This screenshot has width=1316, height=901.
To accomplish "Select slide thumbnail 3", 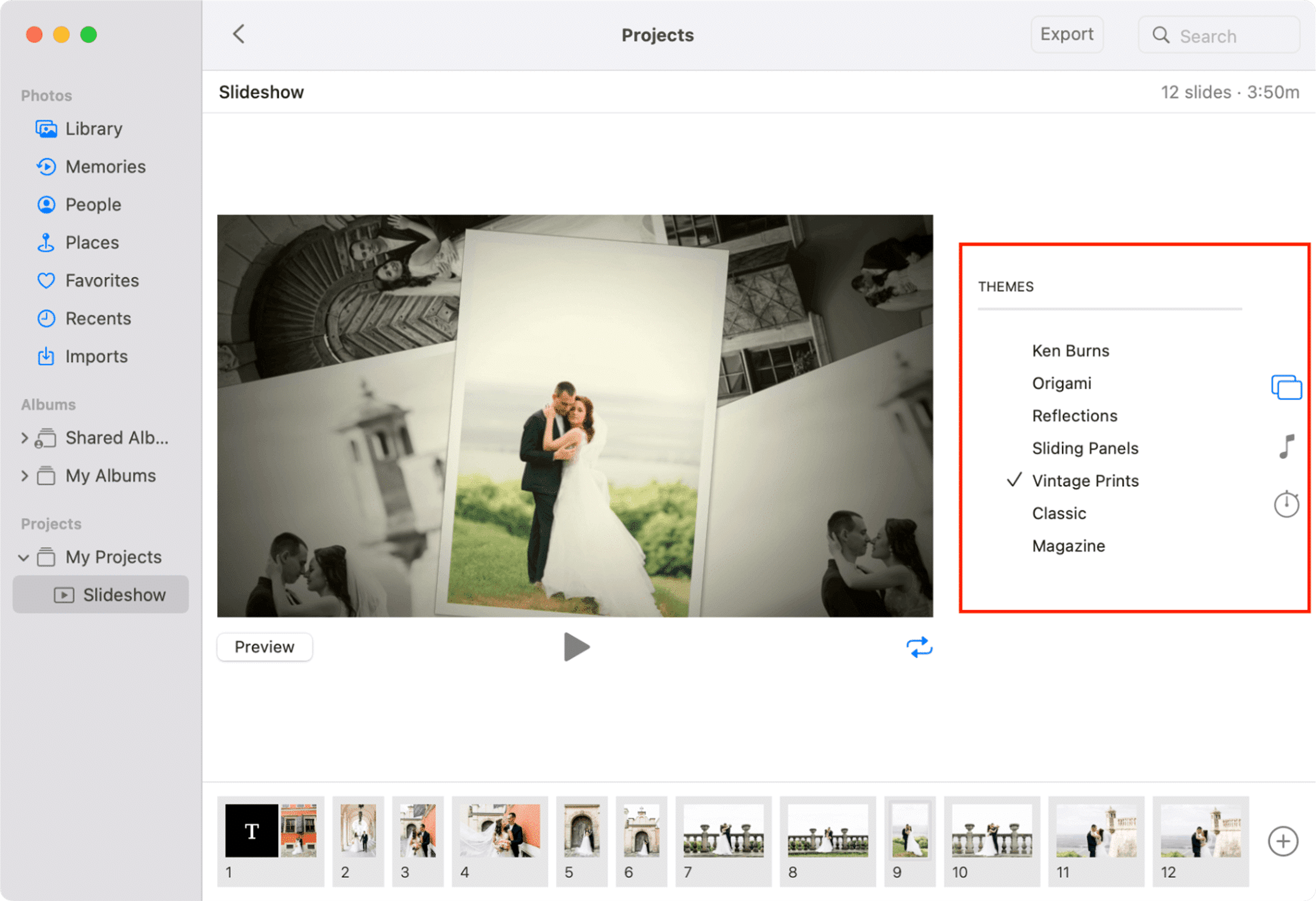I will (418, 841).
